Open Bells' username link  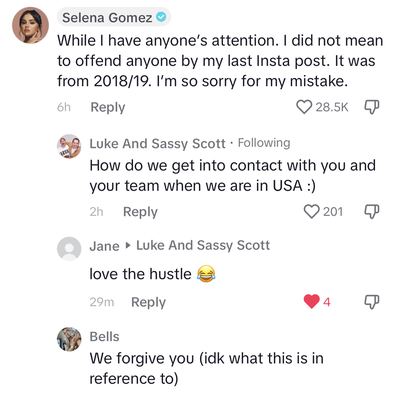point(104,337)
